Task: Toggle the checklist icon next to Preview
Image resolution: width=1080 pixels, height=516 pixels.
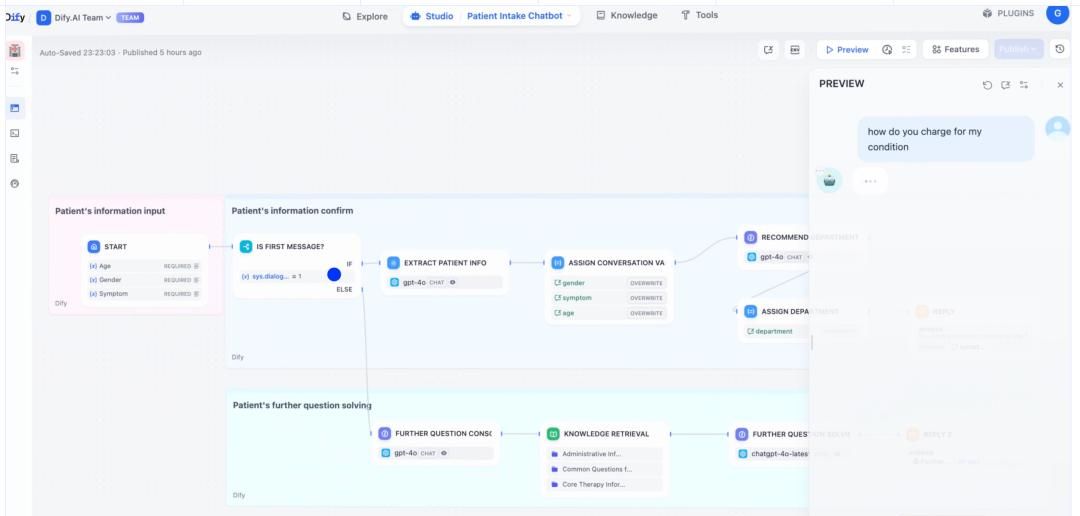Action: coord(905,49)
